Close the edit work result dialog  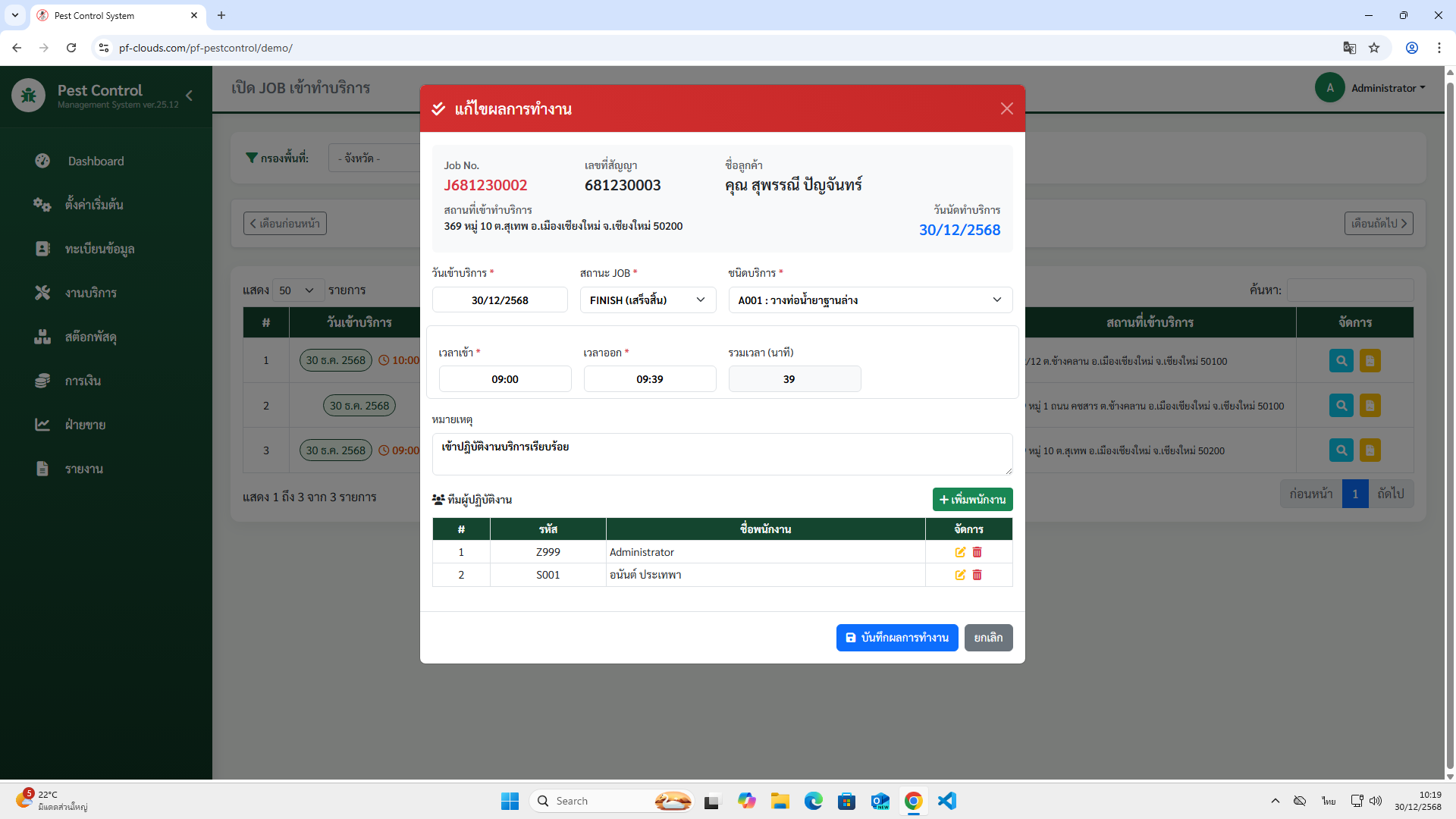coord(1006,108)
